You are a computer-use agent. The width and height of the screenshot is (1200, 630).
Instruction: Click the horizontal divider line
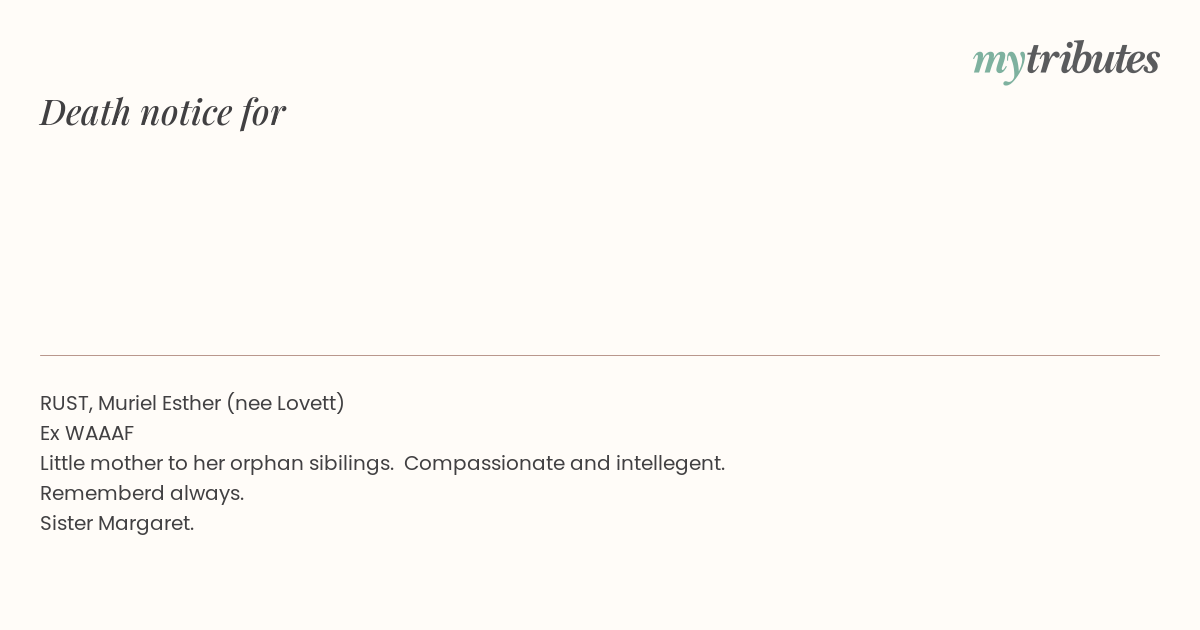[600, 355]
